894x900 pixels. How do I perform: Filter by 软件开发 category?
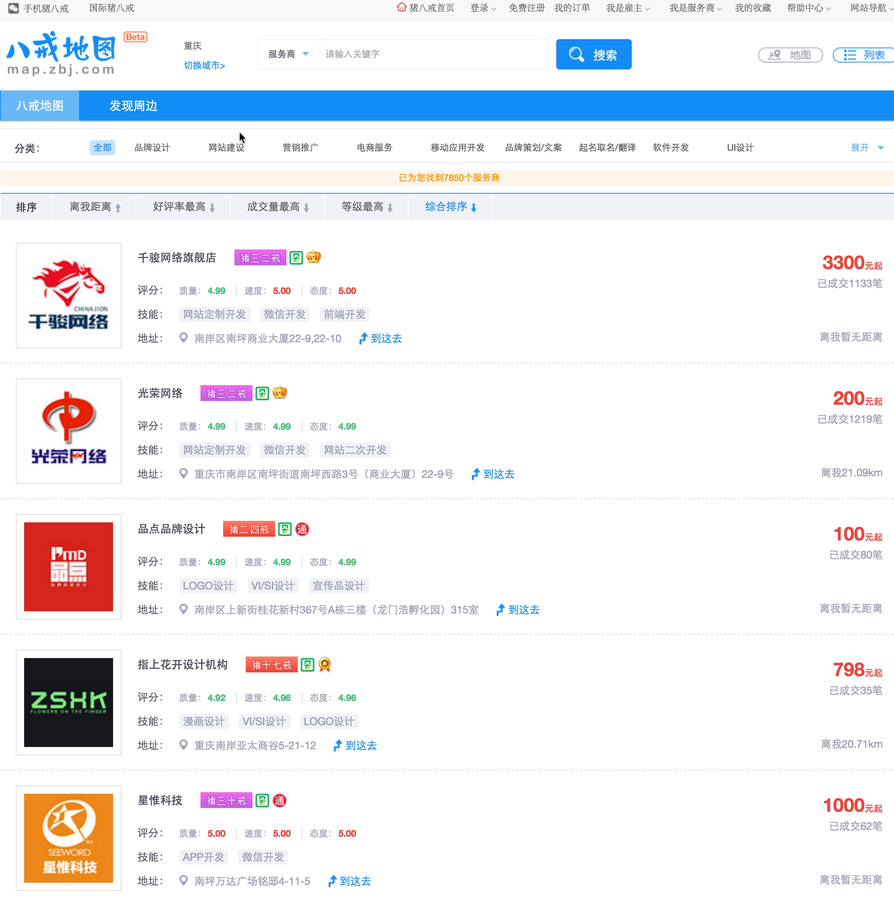coord(670,148)
